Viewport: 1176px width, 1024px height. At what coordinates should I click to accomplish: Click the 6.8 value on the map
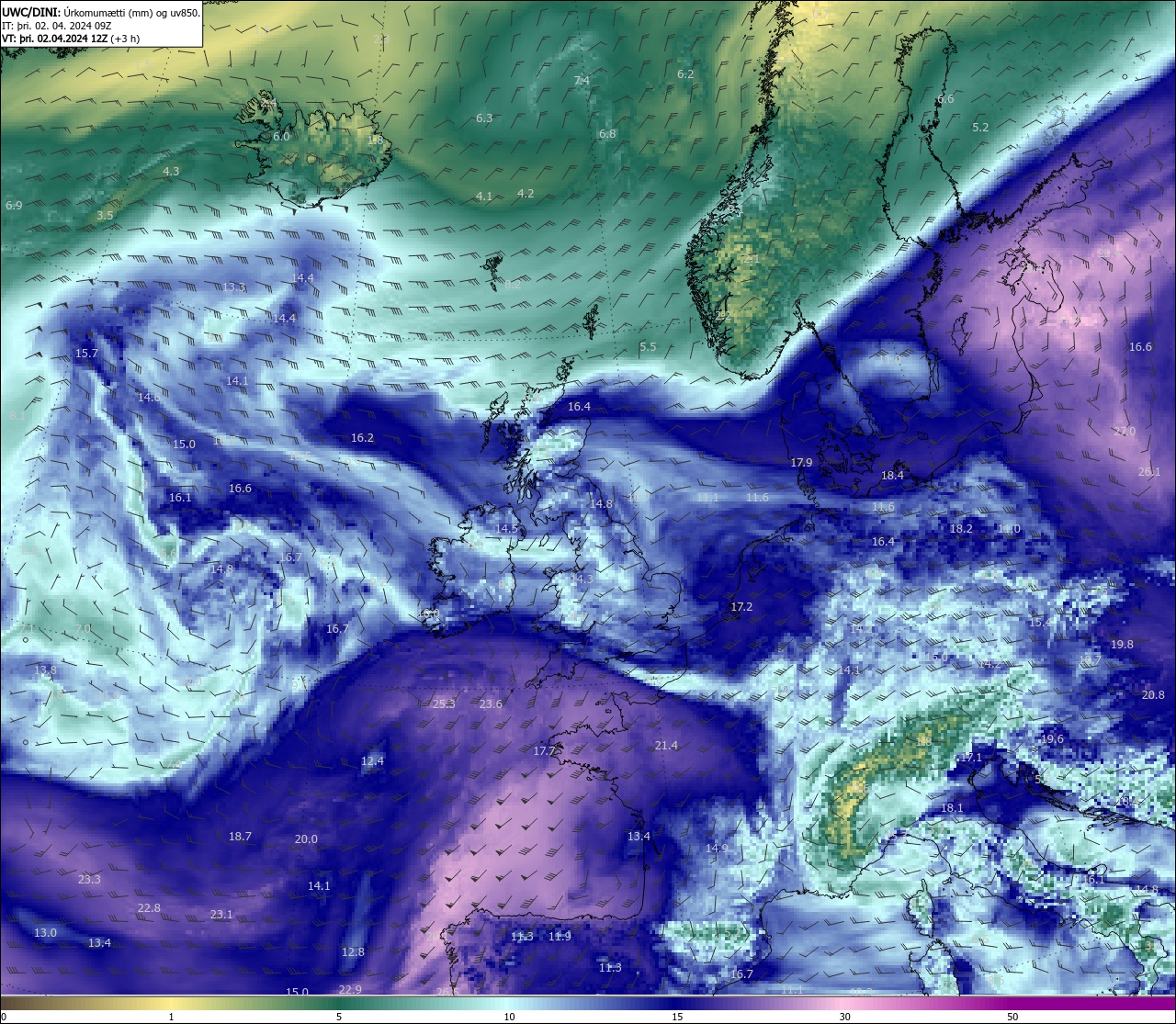[x=607, y=133]
